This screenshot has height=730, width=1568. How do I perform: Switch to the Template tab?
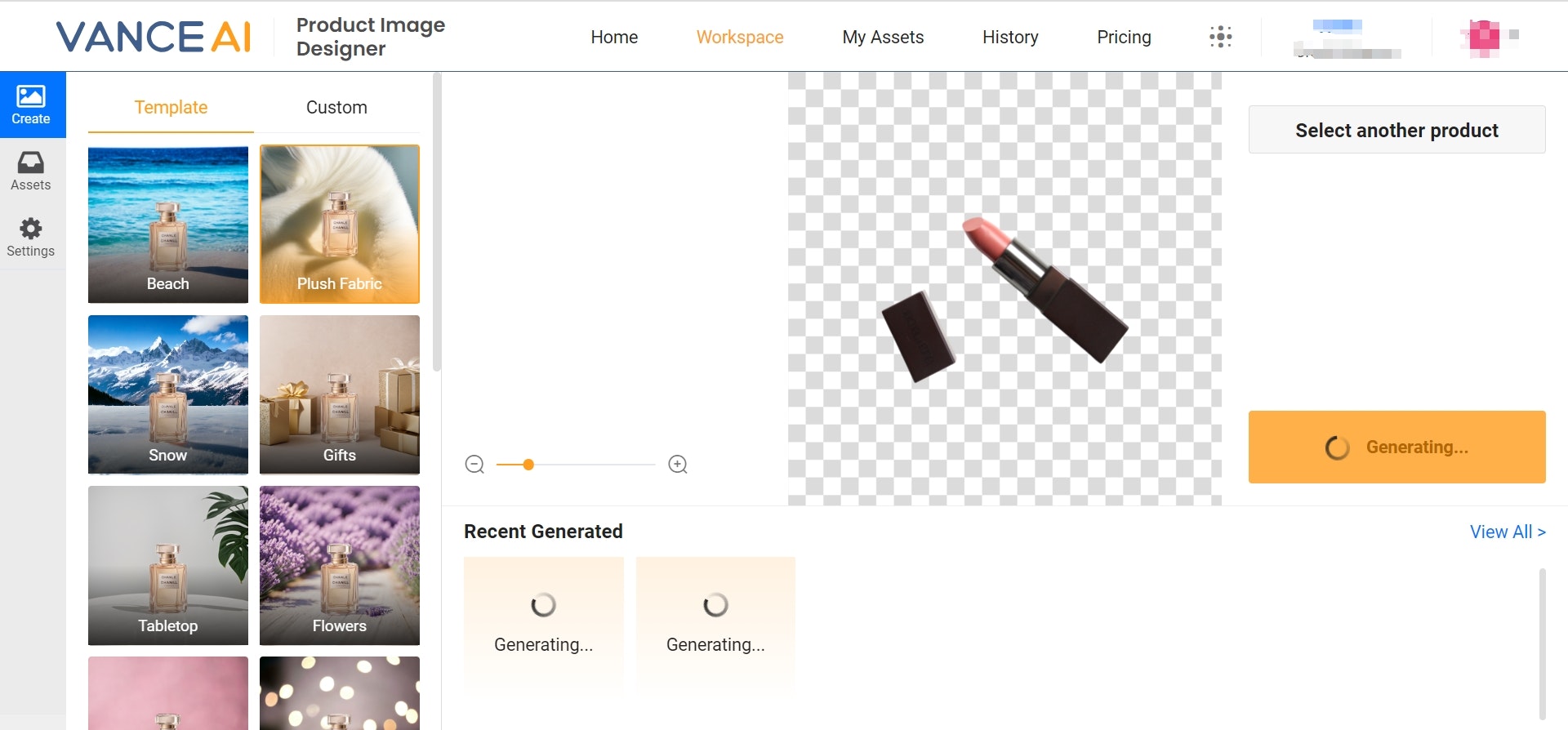pos(171,108)
